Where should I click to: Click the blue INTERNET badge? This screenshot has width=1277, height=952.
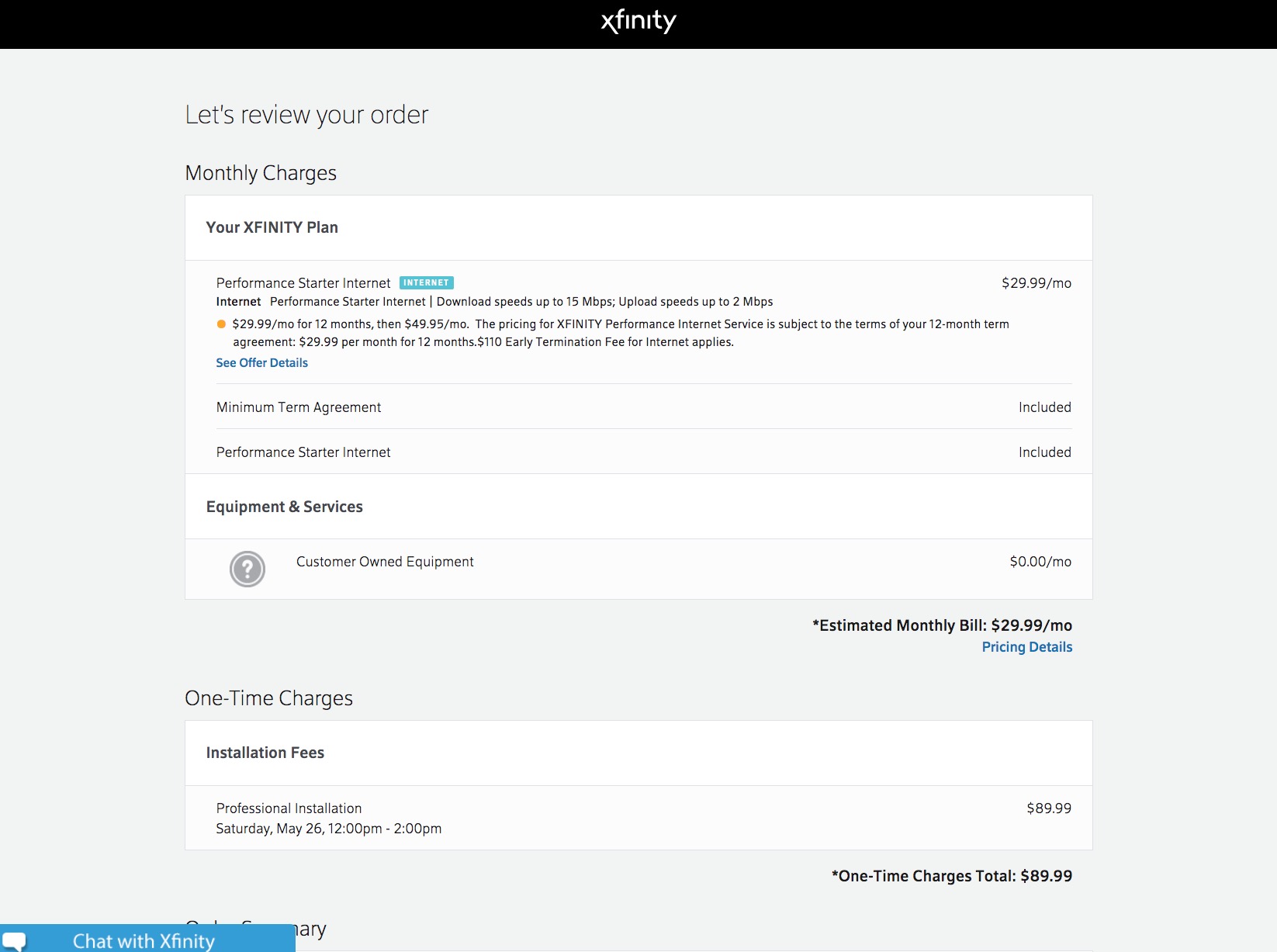(x=426, y=283)
